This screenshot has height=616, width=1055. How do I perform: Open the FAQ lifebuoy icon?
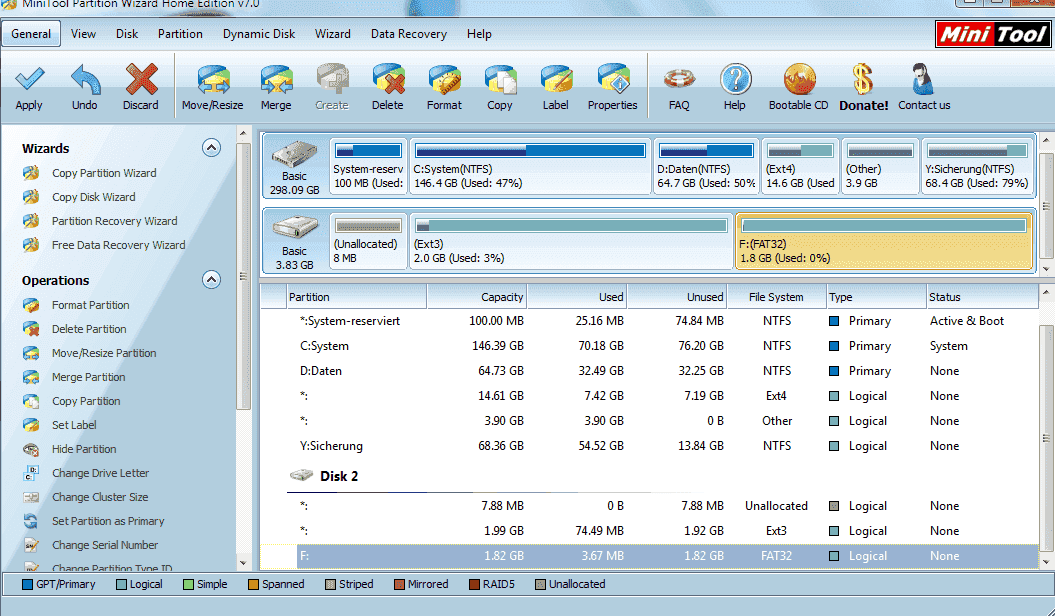pyautogui.click(x=679, y=79)
